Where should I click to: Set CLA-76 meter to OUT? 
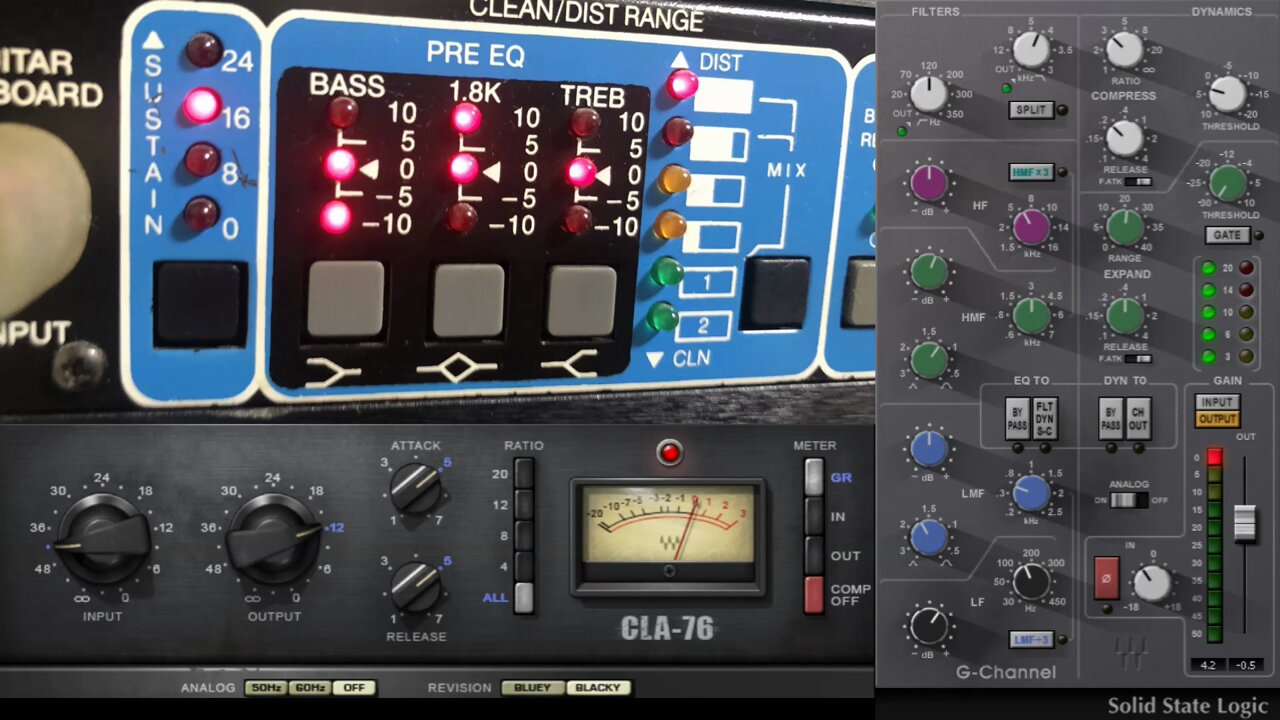(x=814, y=555)
